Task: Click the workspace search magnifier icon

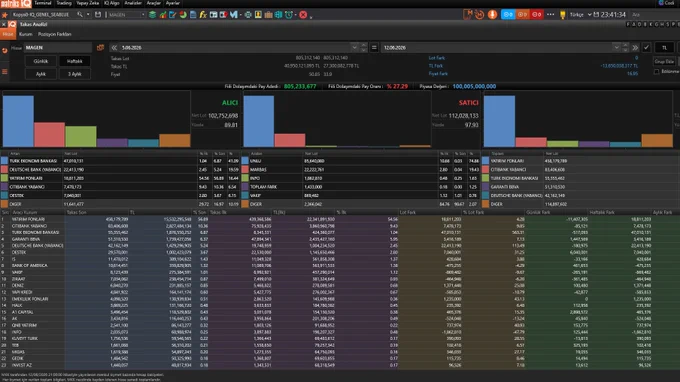Action: (x=80, y=14)
